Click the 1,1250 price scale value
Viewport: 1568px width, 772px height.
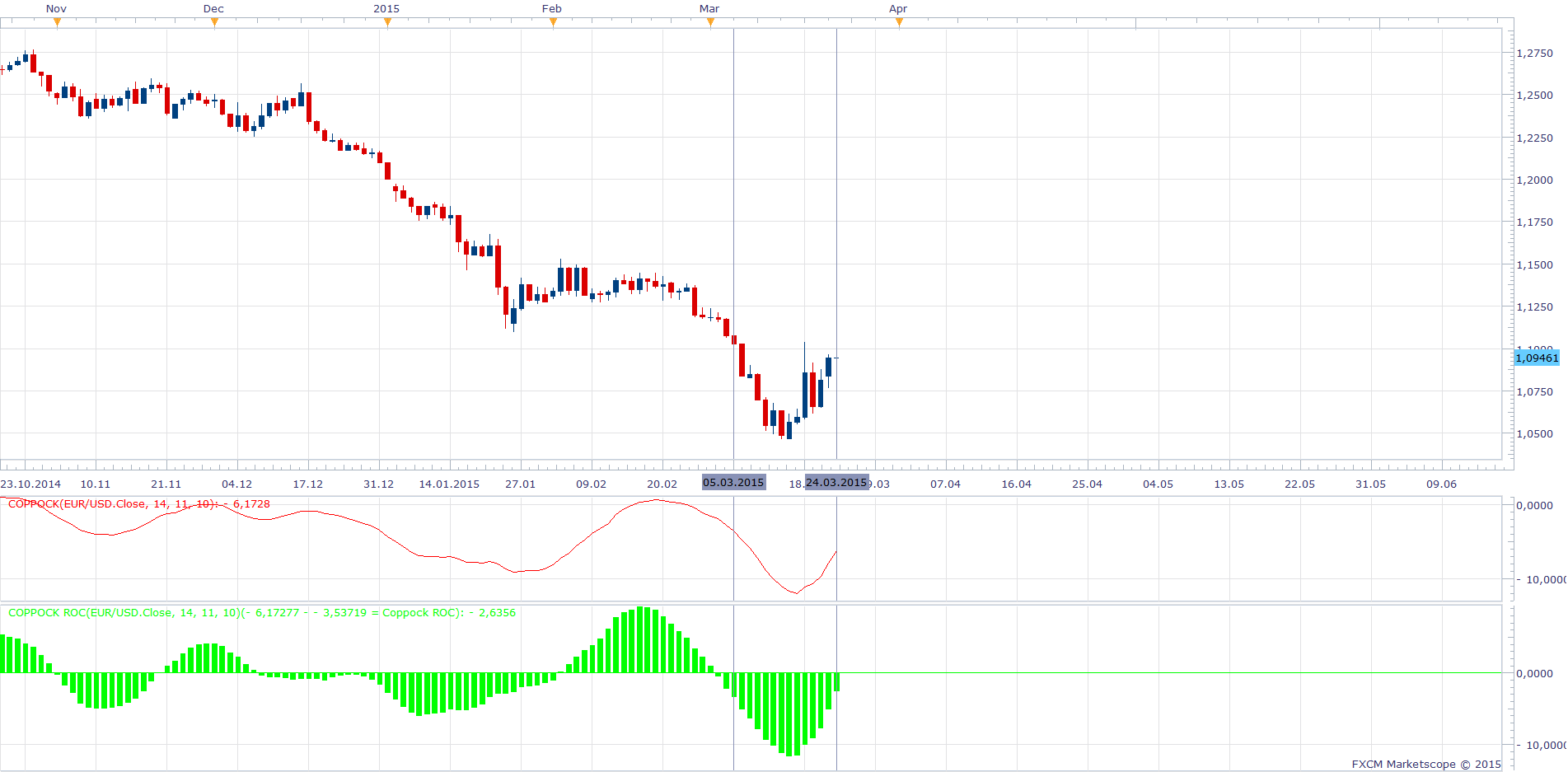click(x=1535, y=306)
